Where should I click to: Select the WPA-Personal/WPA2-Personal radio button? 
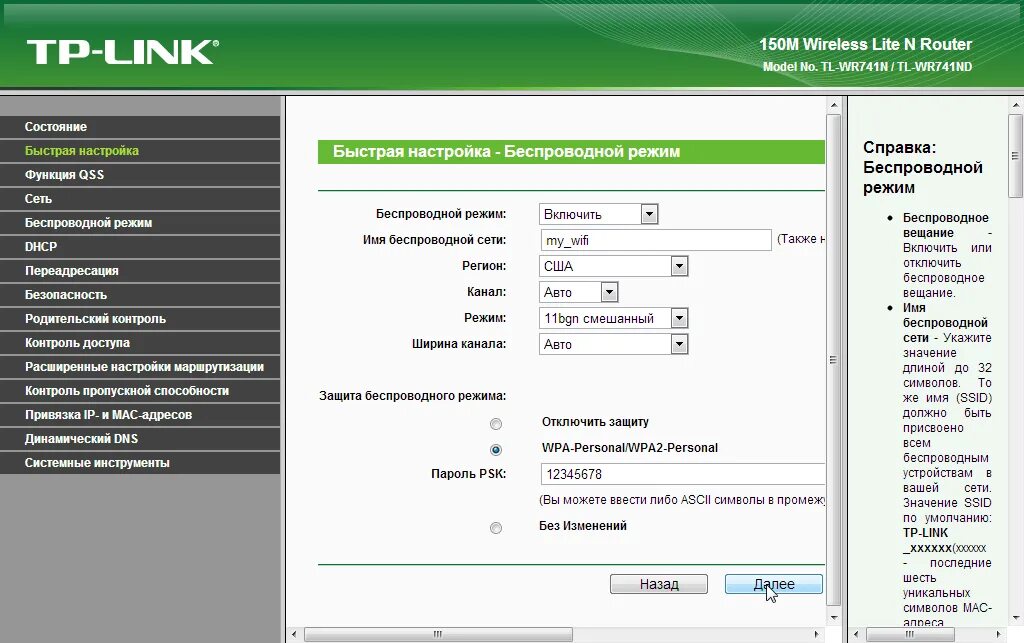pos(496,450)
